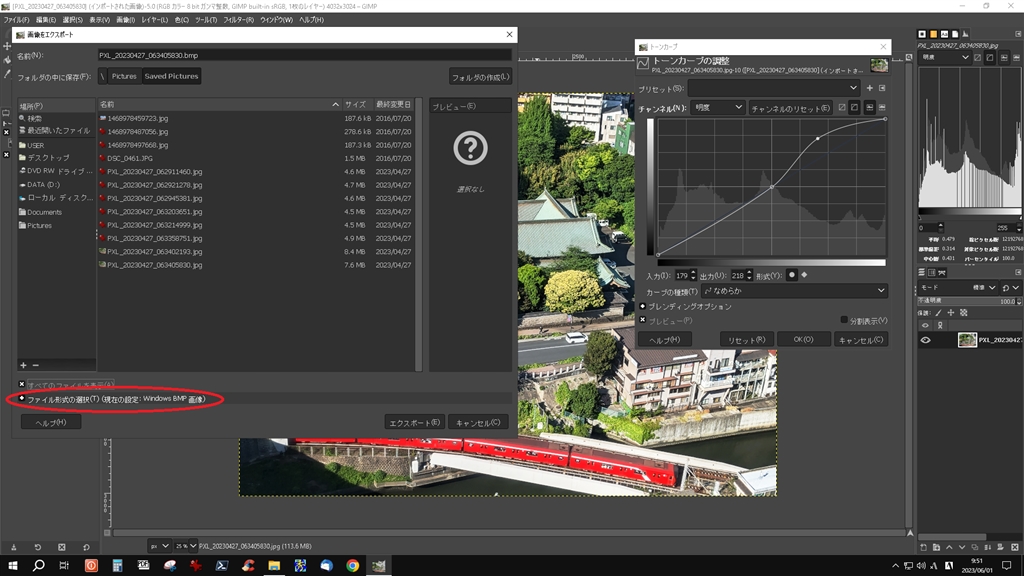
Task: Toggle the プレビュー checkbox in Tone Curve dialog
Action: pyautogui.click(x=643, y=320)
